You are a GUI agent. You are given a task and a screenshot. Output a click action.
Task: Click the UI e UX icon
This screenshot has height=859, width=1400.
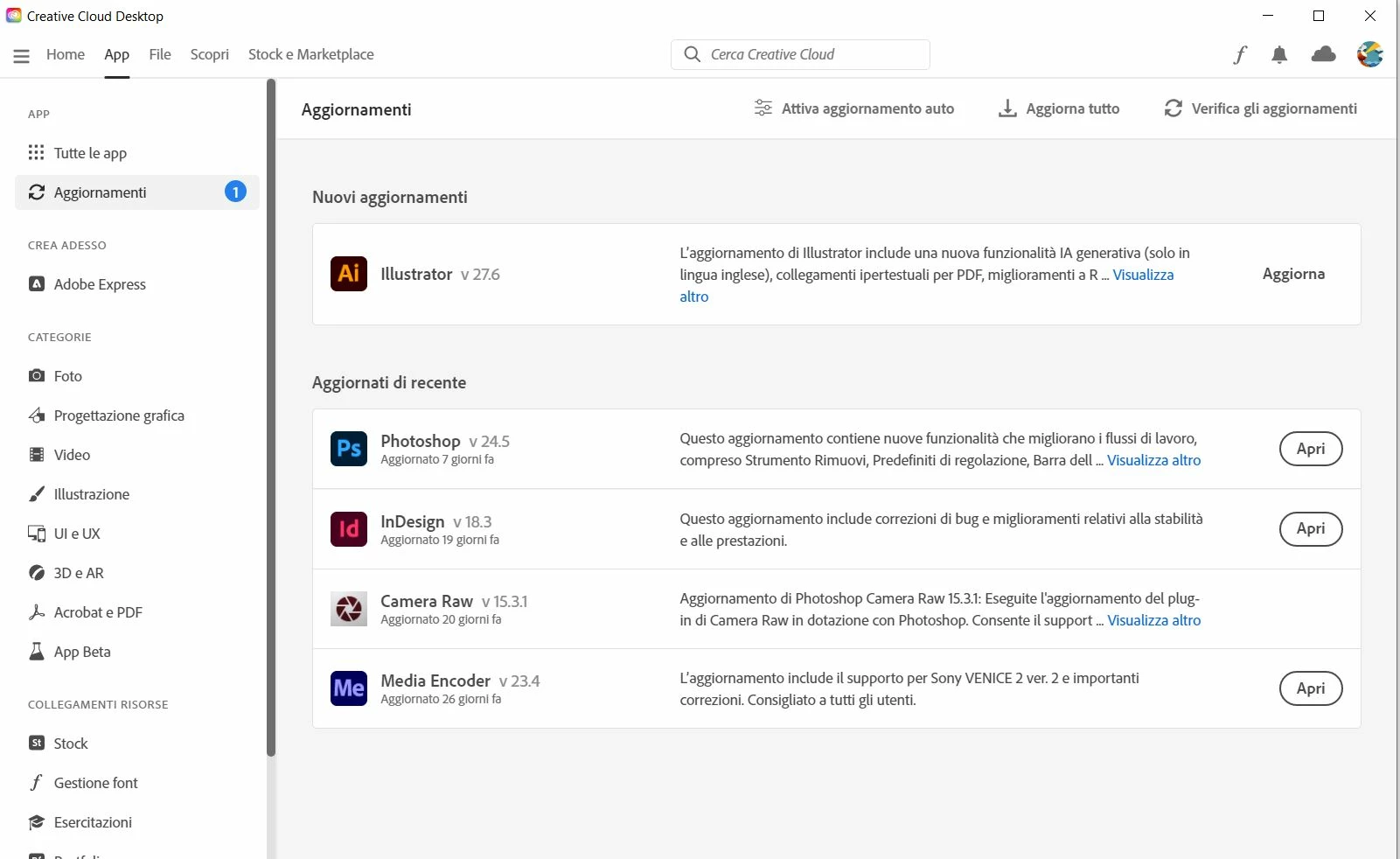click(37, 534)
